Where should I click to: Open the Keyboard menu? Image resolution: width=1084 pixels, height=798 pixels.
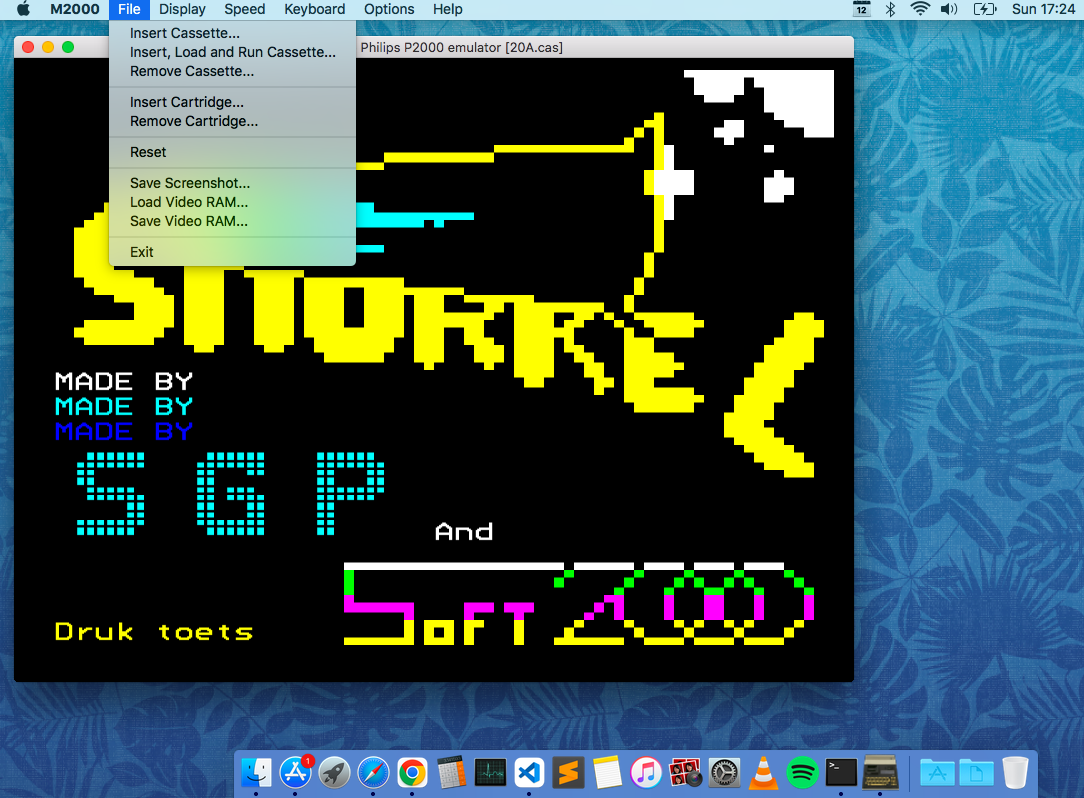click(315, 9)
